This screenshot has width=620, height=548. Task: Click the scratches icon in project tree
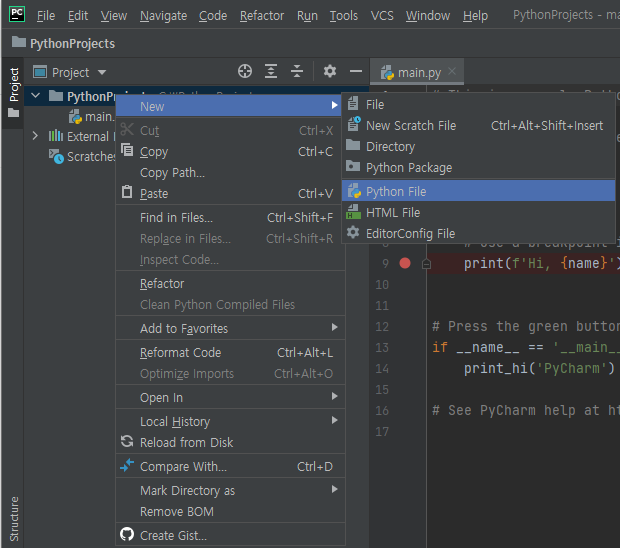click(56, 156)
